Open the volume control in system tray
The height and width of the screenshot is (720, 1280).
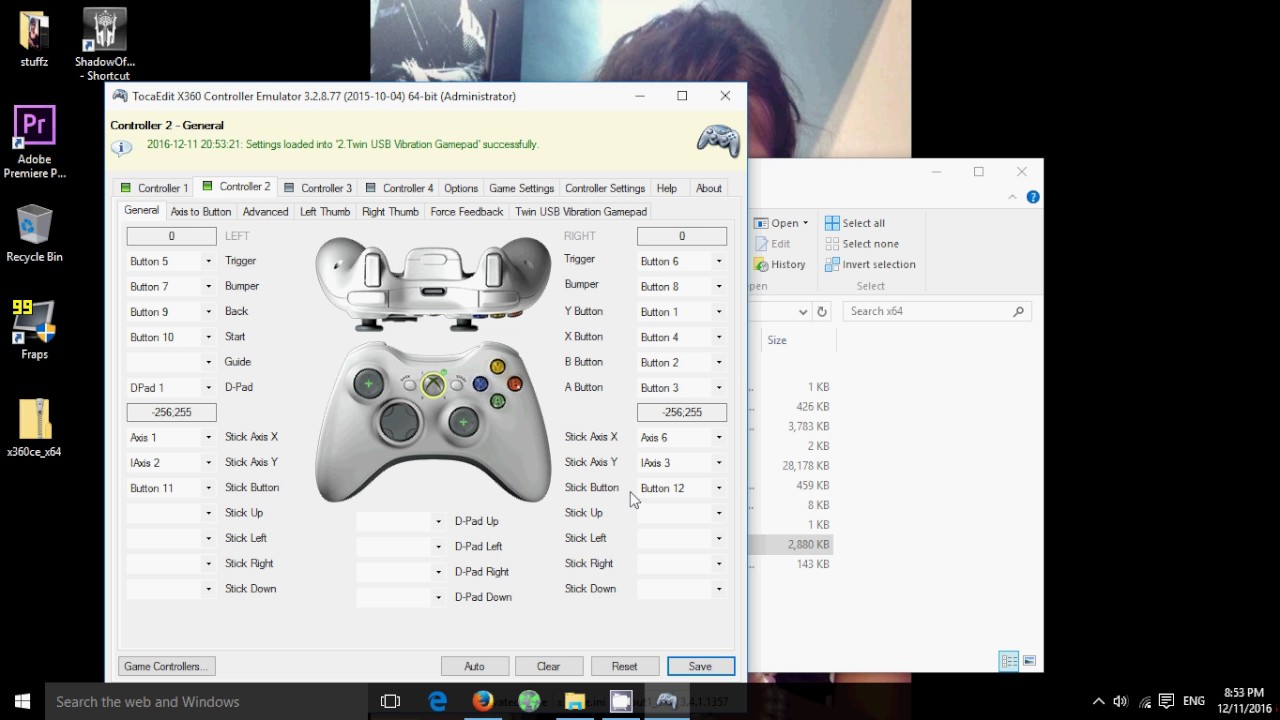1121,701
